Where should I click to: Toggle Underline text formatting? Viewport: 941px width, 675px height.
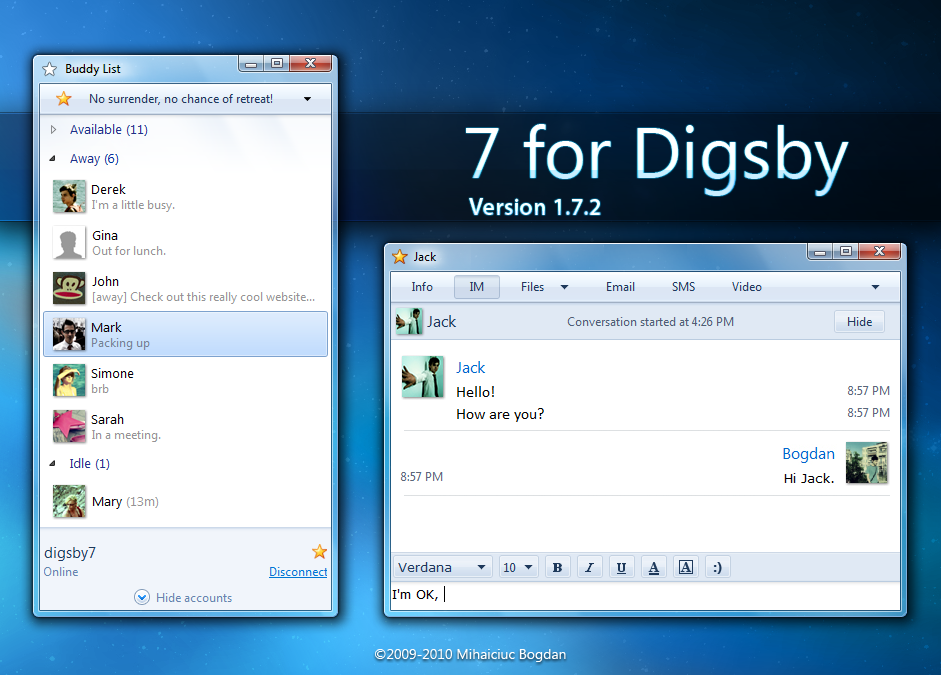pos(621,567)
